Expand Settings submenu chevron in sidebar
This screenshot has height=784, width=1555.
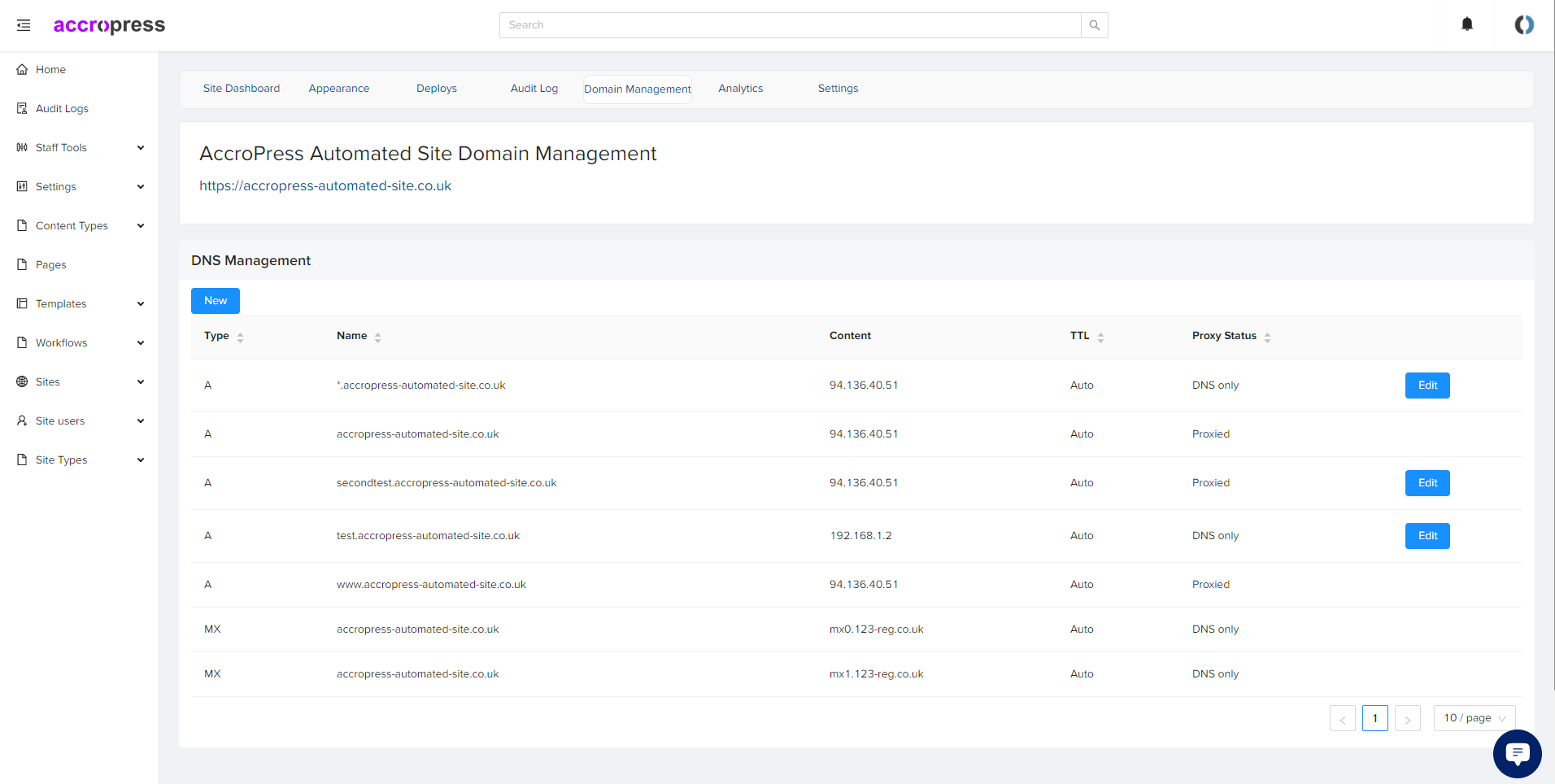[x=141, y=186]
